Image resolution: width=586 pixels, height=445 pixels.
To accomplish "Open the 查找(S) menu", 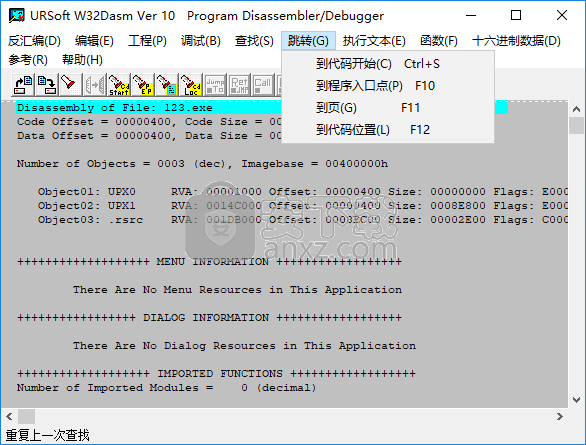I will pos(254,41).
